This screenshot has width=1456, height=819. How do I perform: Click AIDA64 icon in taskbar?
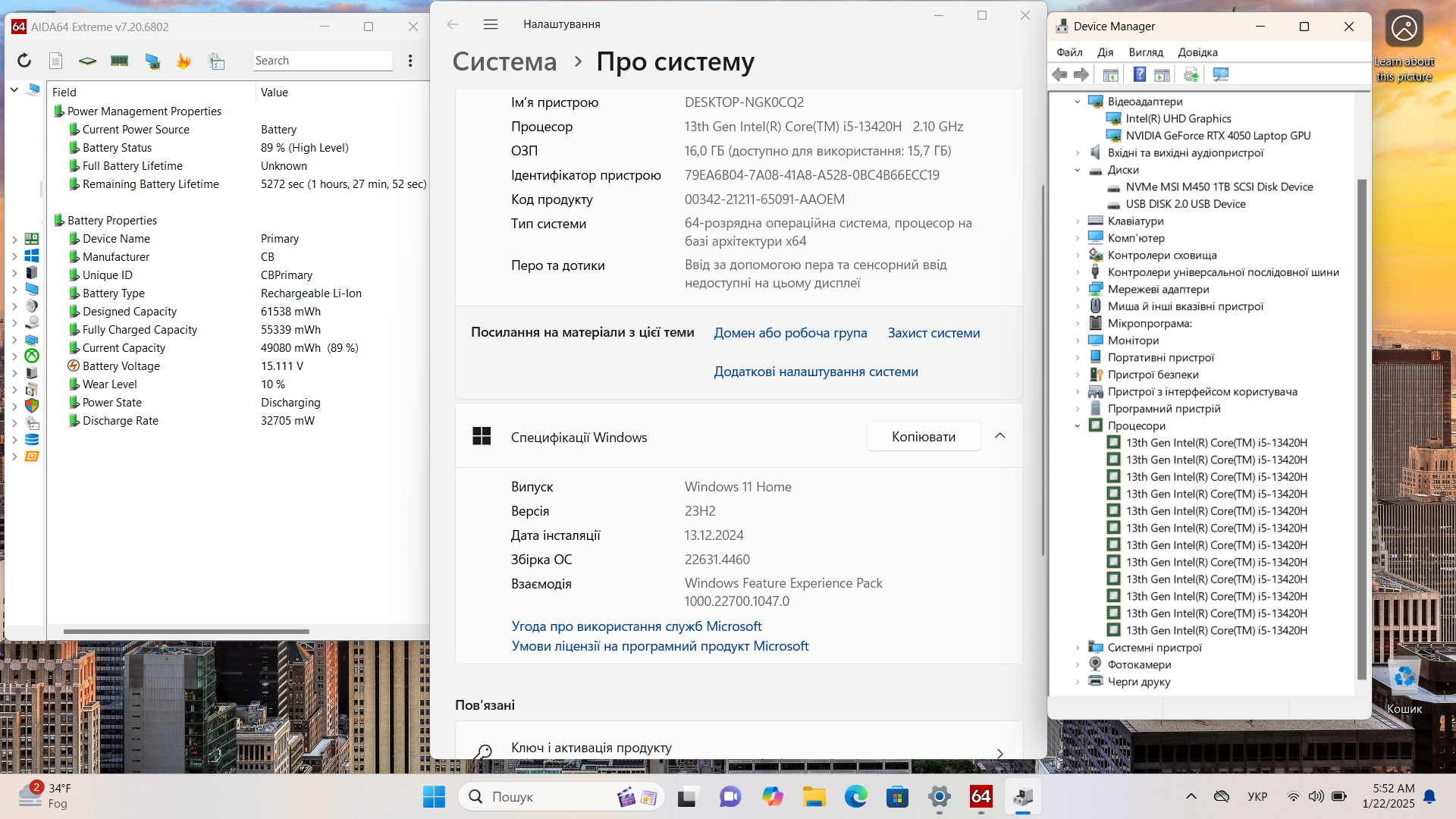(981, 797)
